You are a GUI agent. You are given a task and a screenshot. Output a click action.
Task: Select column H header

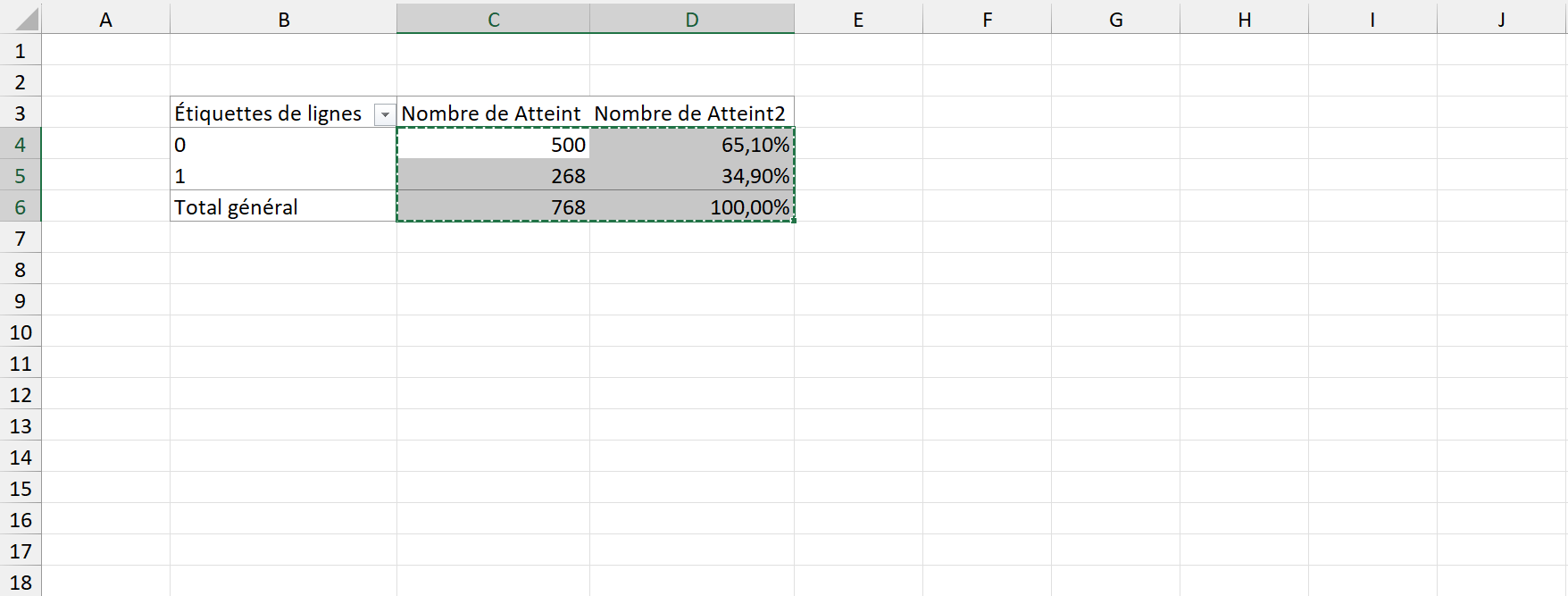tap(1244, 20)
